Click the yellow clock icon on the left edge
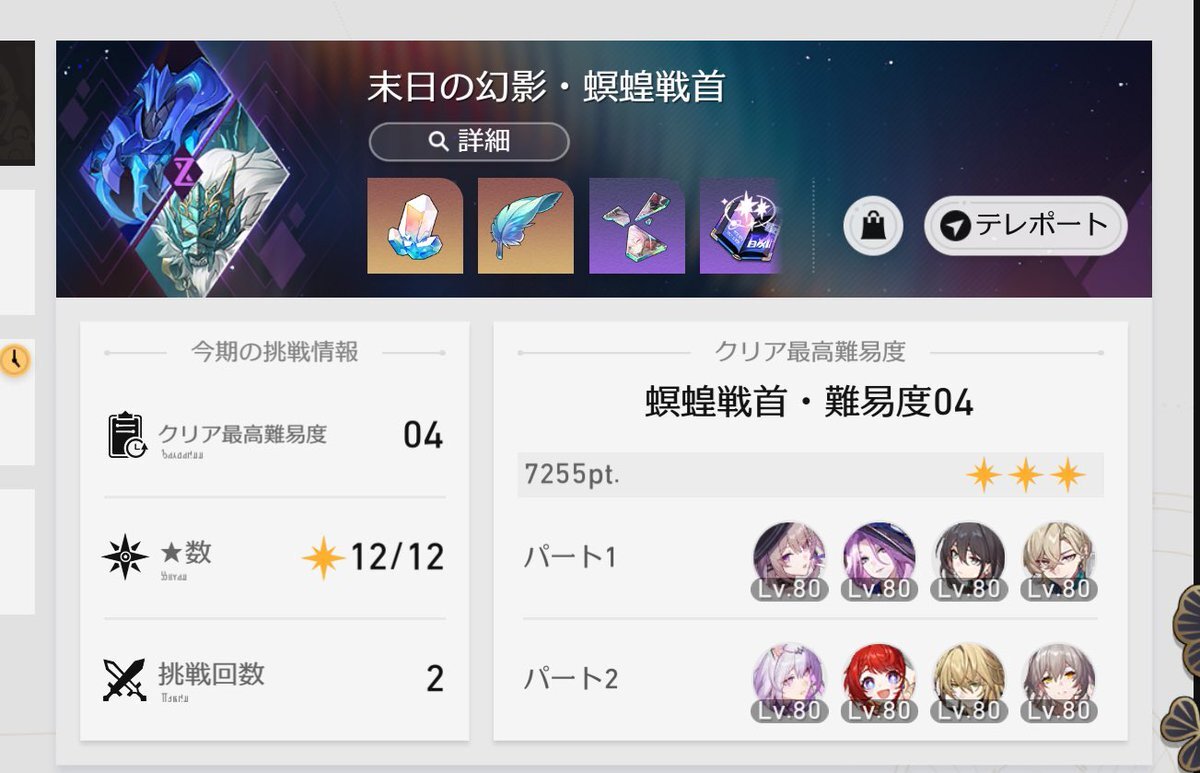This screenshot has height=773, width=1200. point(14,359)
